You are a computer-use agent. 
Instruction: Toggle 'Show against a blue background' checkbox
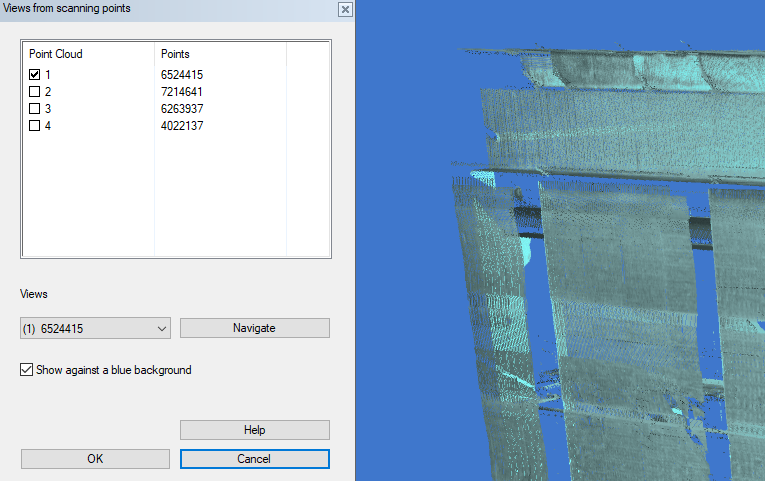coord(27,370)
